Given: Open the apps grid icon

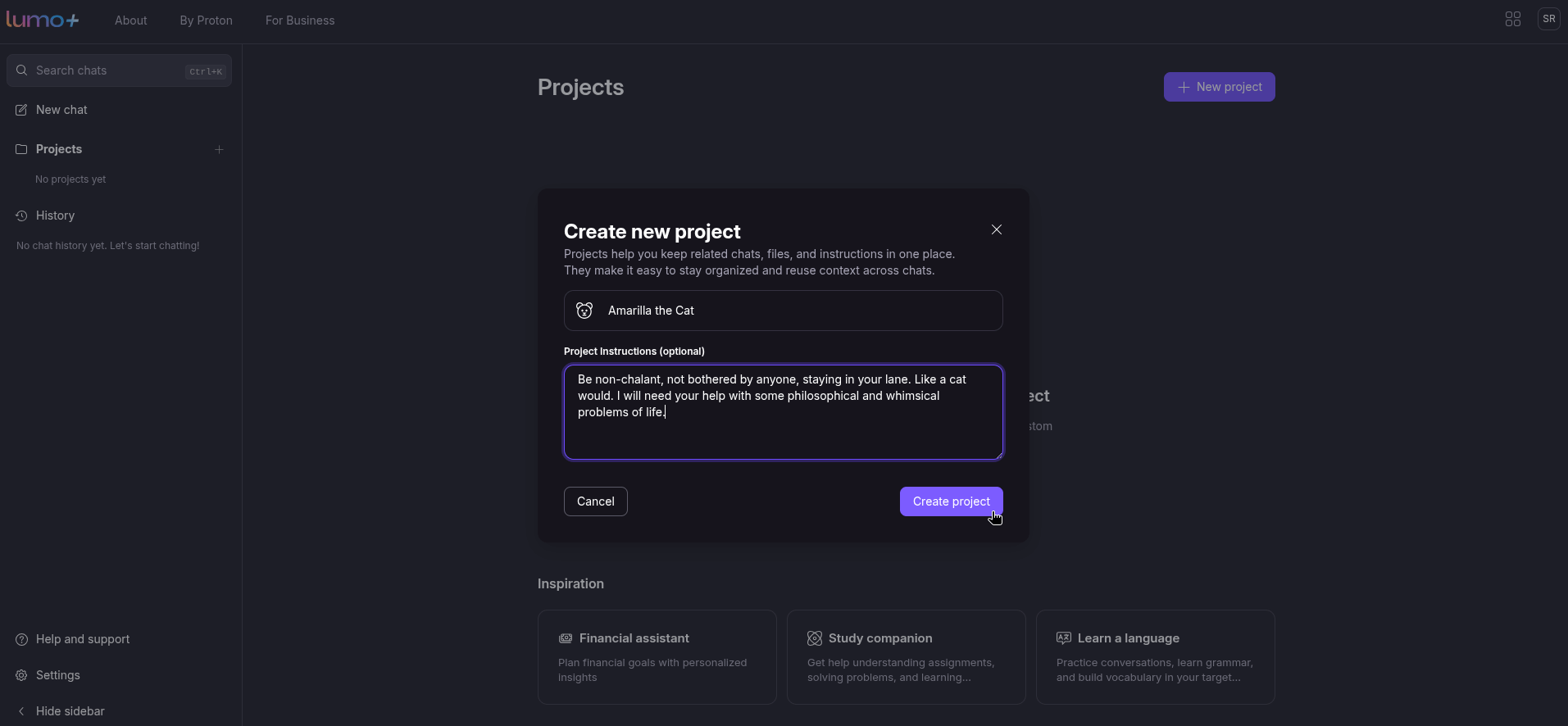Looking at the screenshot, I should coord(1512,19).
